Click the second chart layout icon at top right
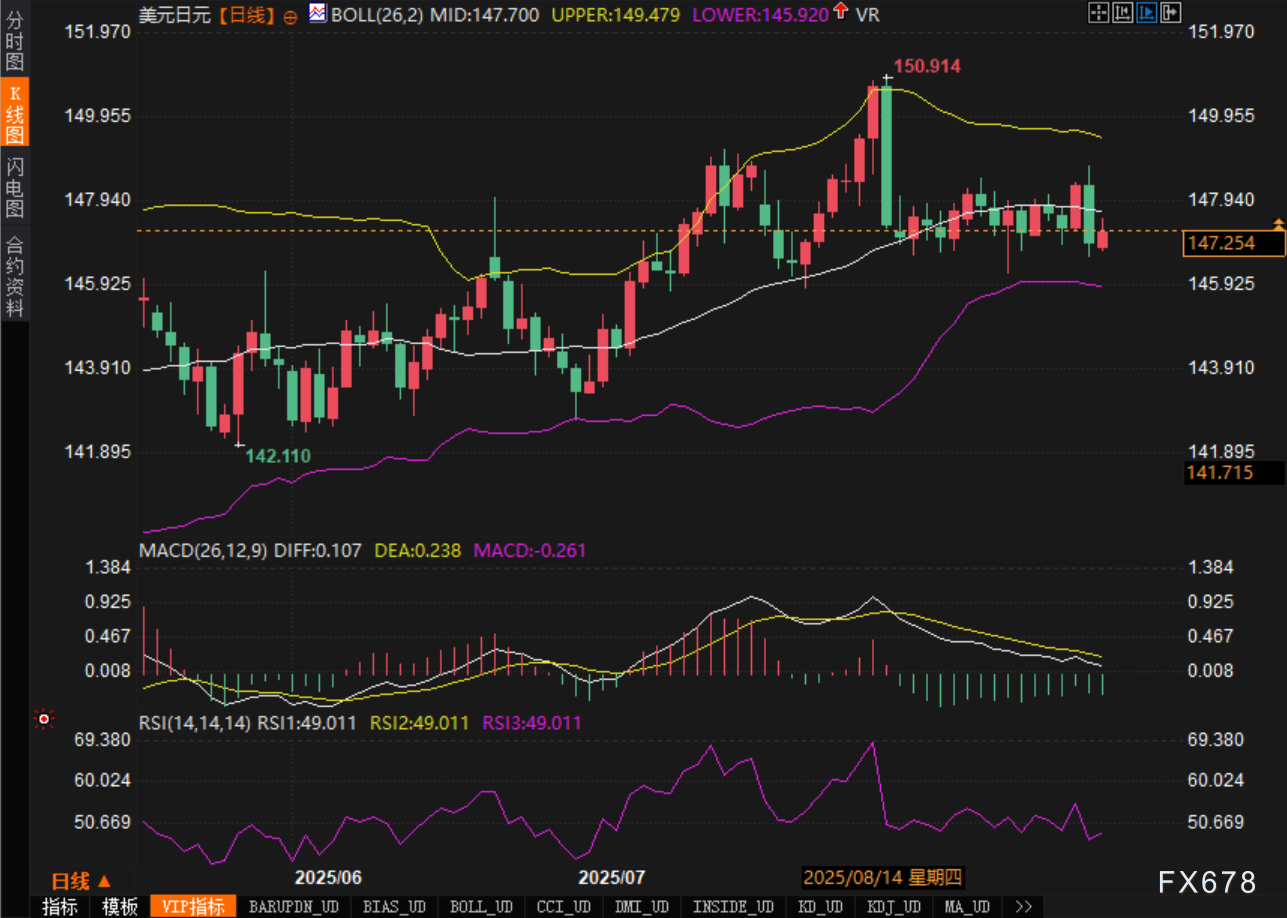Screen dimensions: 1287x918 pyautogui.click(x=1122, y=12)
